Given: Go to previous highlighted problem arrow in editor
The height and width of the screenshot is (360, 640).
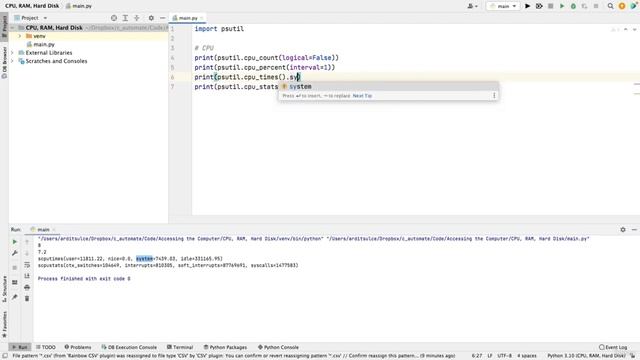Looking at the screenshot, I should (x=625, y=29).
